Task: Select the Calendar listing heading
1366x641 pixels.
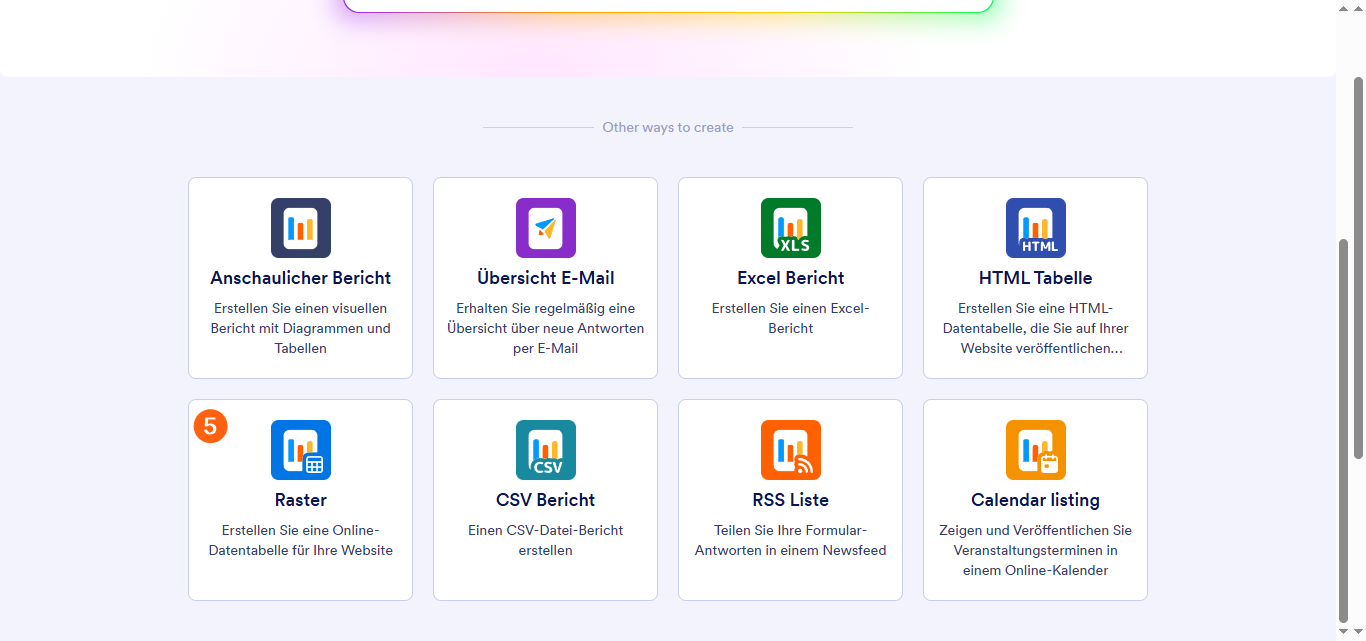Action: tap(1035, 500)
